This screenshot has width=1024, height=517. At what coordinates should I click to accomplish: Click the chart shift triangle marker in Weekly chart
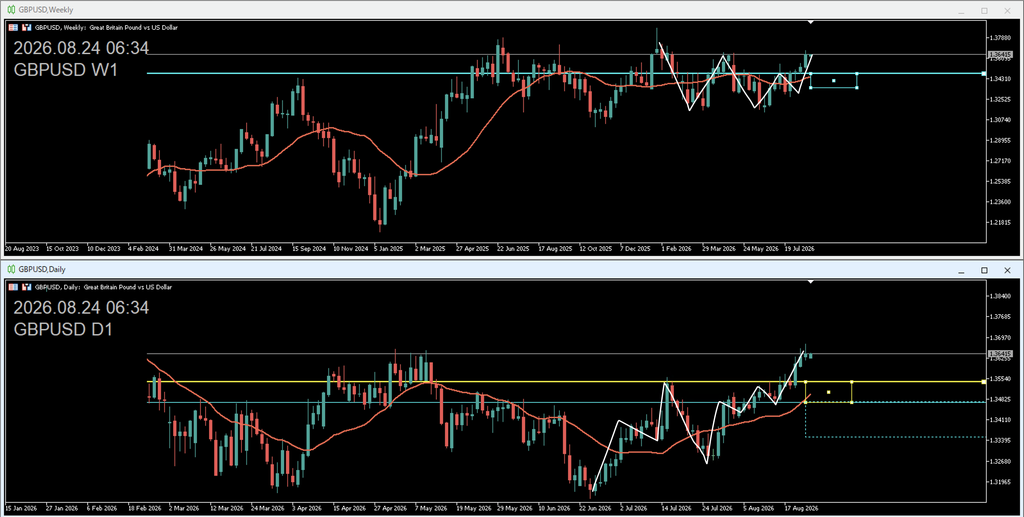pos(810,23)
